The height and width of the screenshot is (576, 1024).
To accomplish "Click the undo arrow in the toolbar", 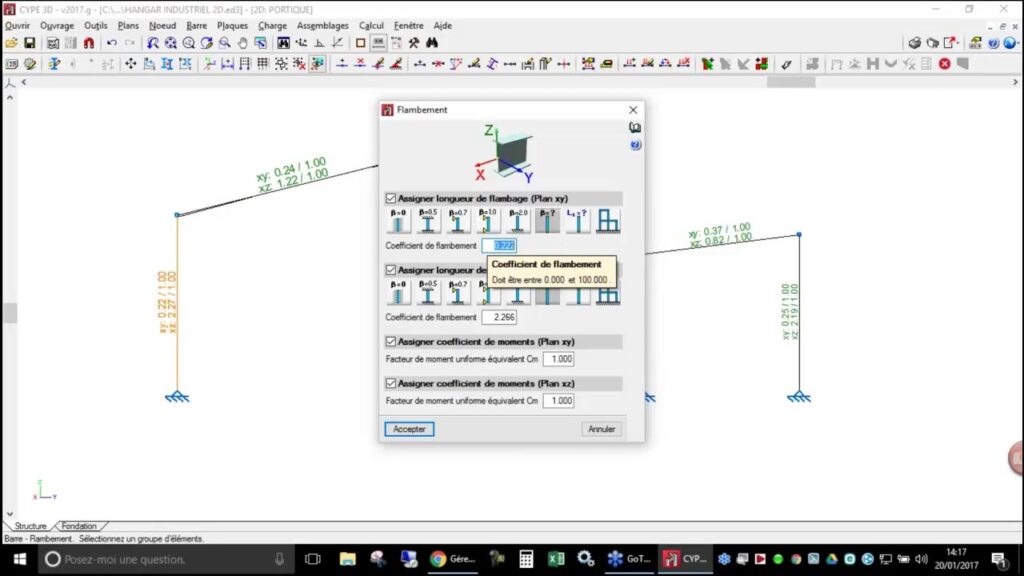I will coord(111,43).
